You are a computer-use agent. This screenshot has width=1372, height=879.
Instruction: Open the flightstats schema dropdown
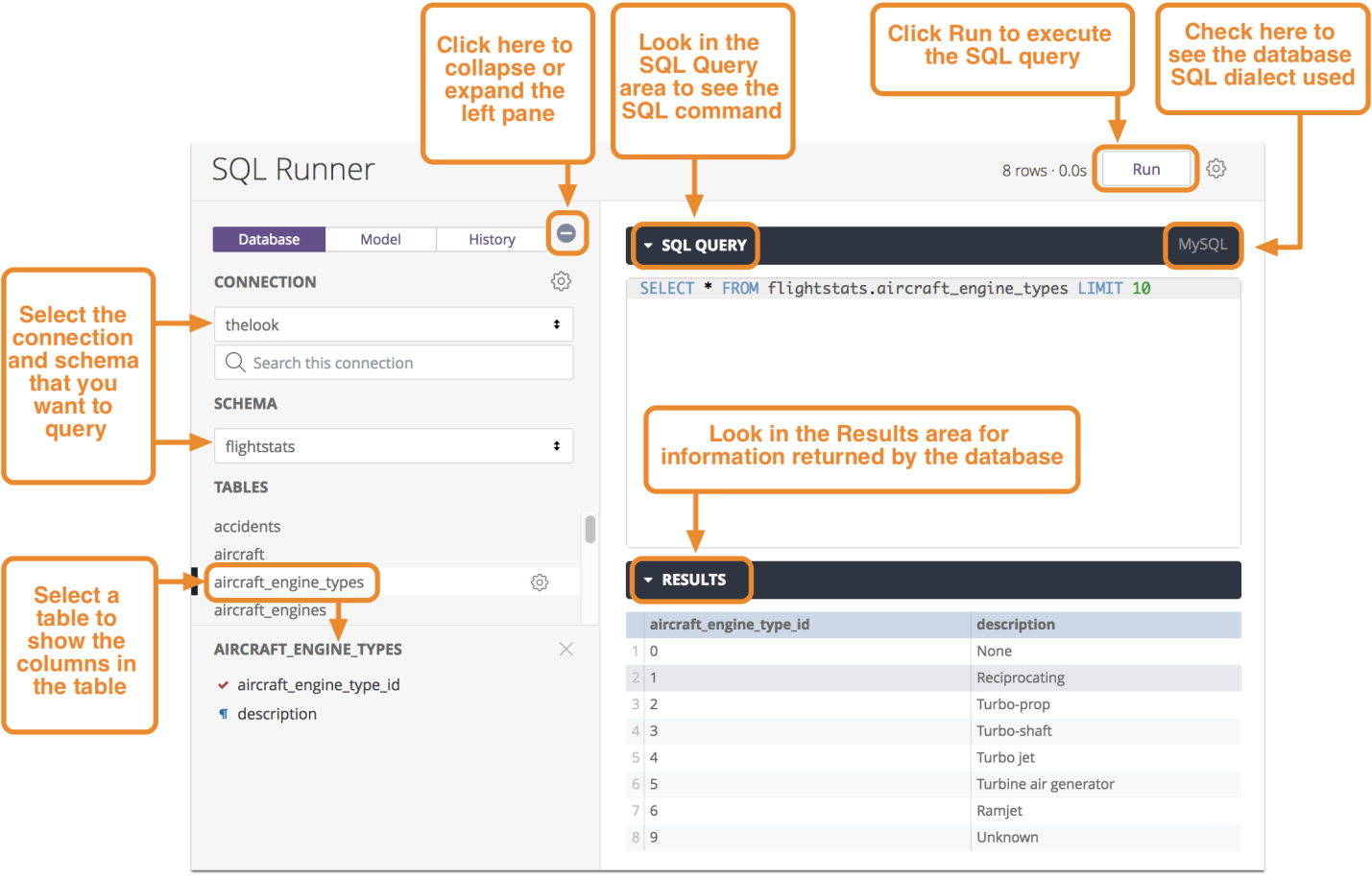[x=393, y=446]
